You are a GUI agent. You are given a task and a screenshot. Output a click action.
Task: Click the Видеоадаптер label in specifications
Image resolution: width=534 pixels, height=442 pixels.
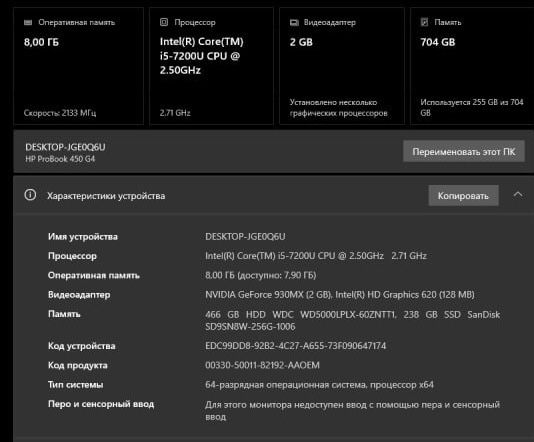click(79, 295)
